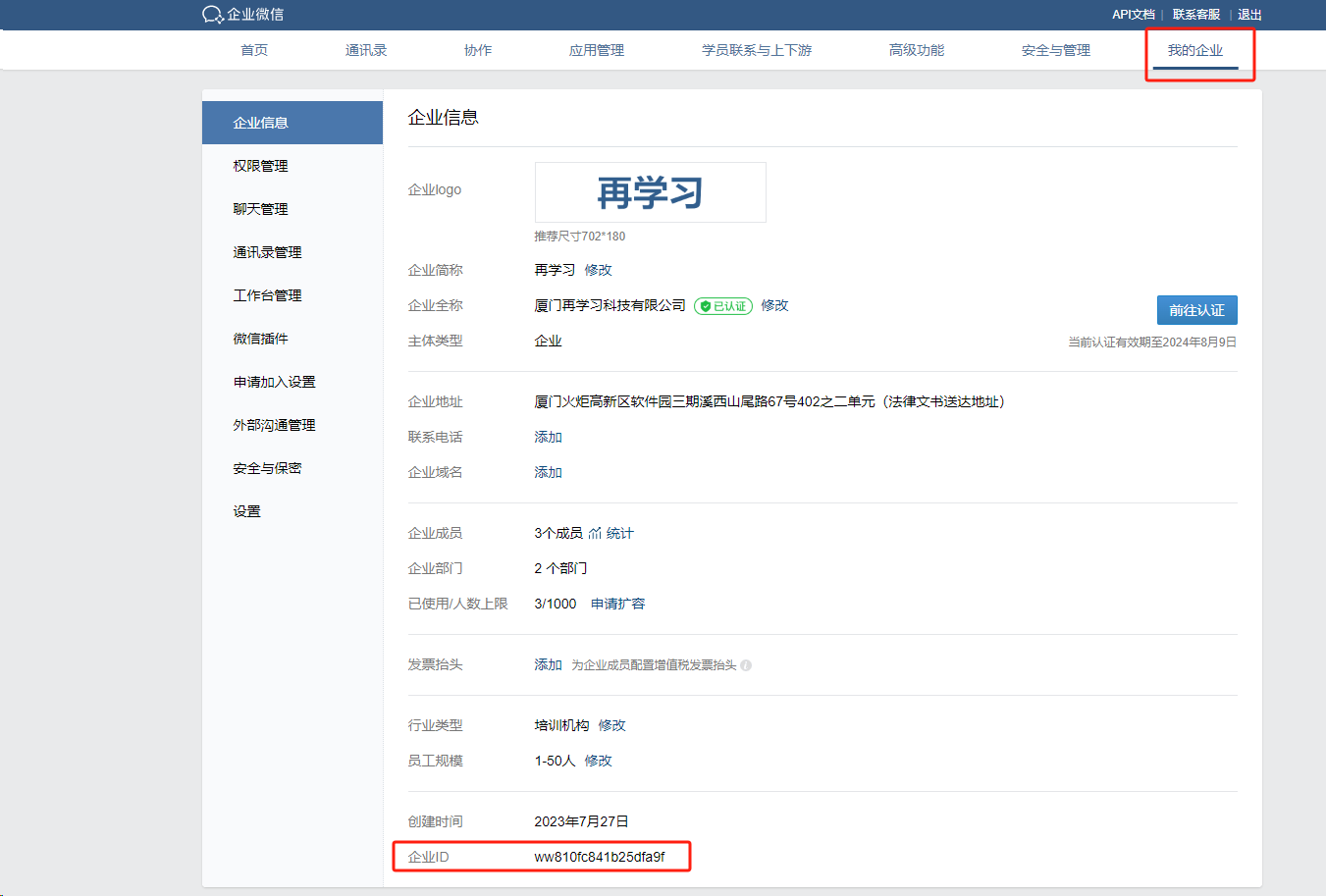Click the 企业ID value ww810fc841b25dfa9f

600,857
